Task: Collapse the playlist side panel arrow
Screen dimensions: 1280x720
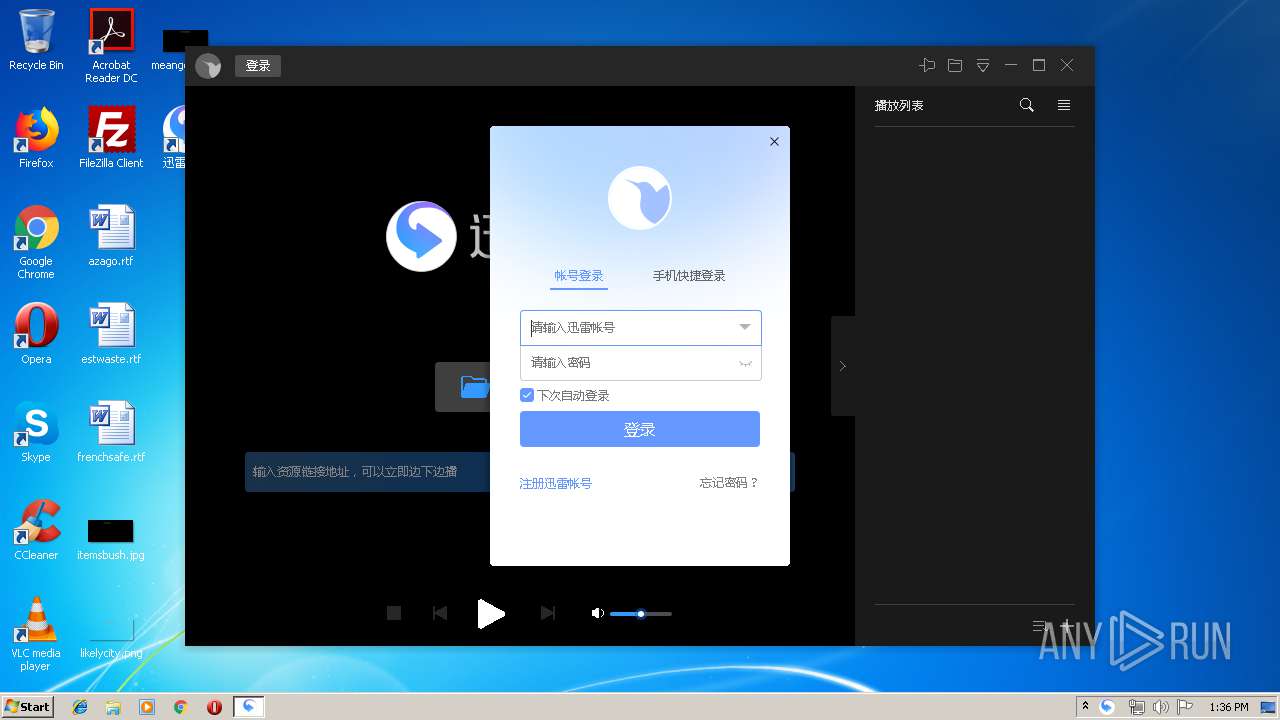Action: (x=843, y=366)
